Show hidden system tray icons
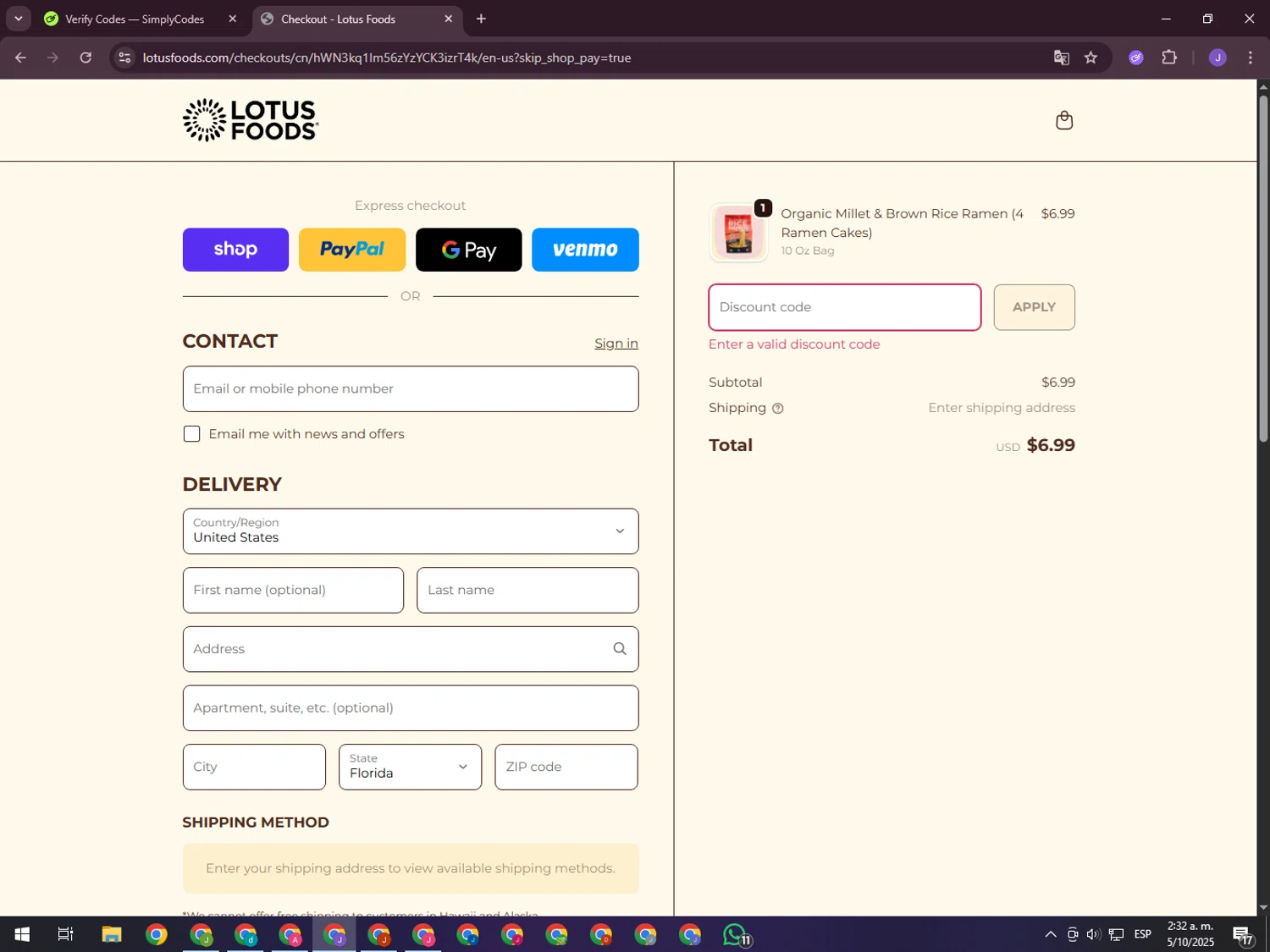This screenshot has height=952, width=1270. click(1050, 934)
